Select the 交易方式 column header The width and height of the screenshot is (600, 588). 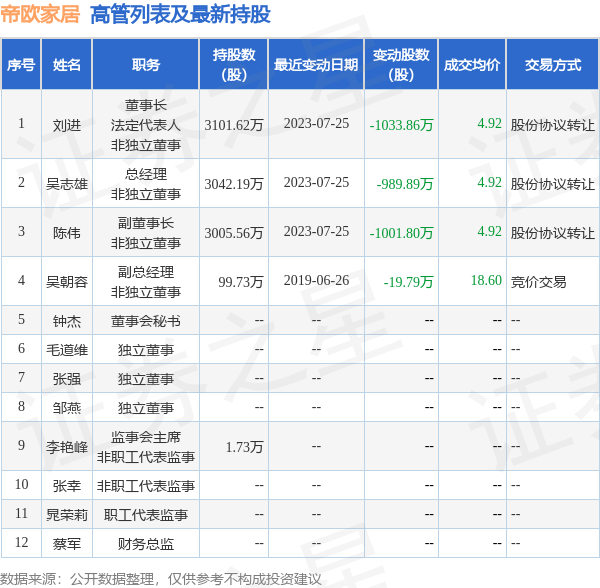[553, 65]
